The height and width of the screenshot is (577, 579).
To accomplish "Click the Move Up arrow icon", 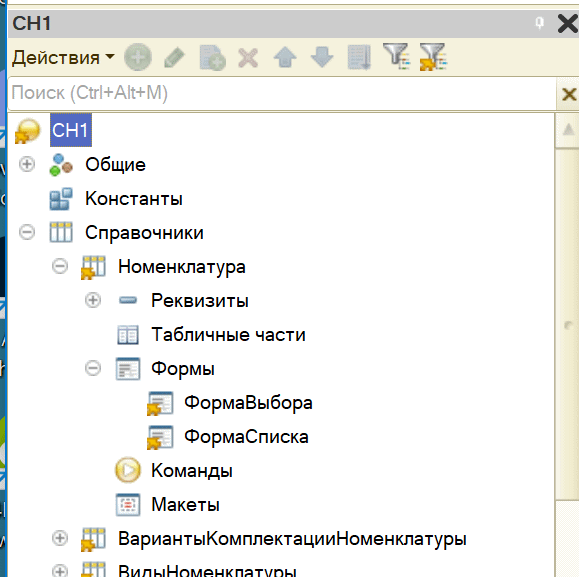I will [x=285, y=58].
